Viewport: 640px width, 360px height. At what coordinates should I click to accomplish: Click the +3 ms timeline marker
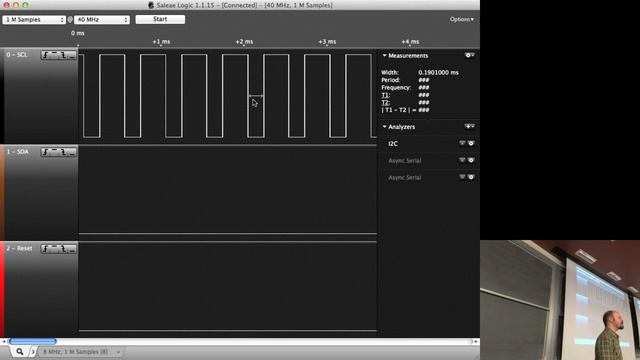[327, 42]
